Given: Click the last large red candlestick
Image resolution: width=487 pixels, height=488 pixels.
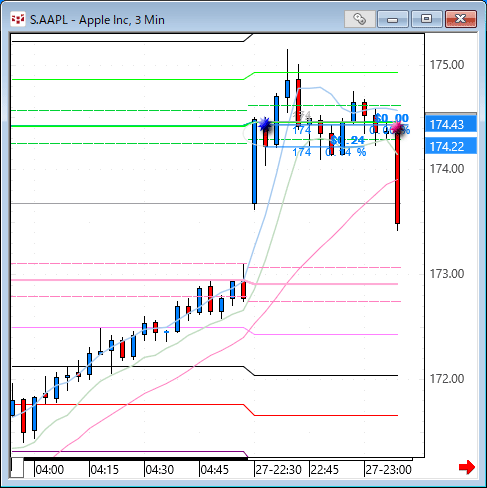Looking at the screenshot, I should click(x=397, y=177).
